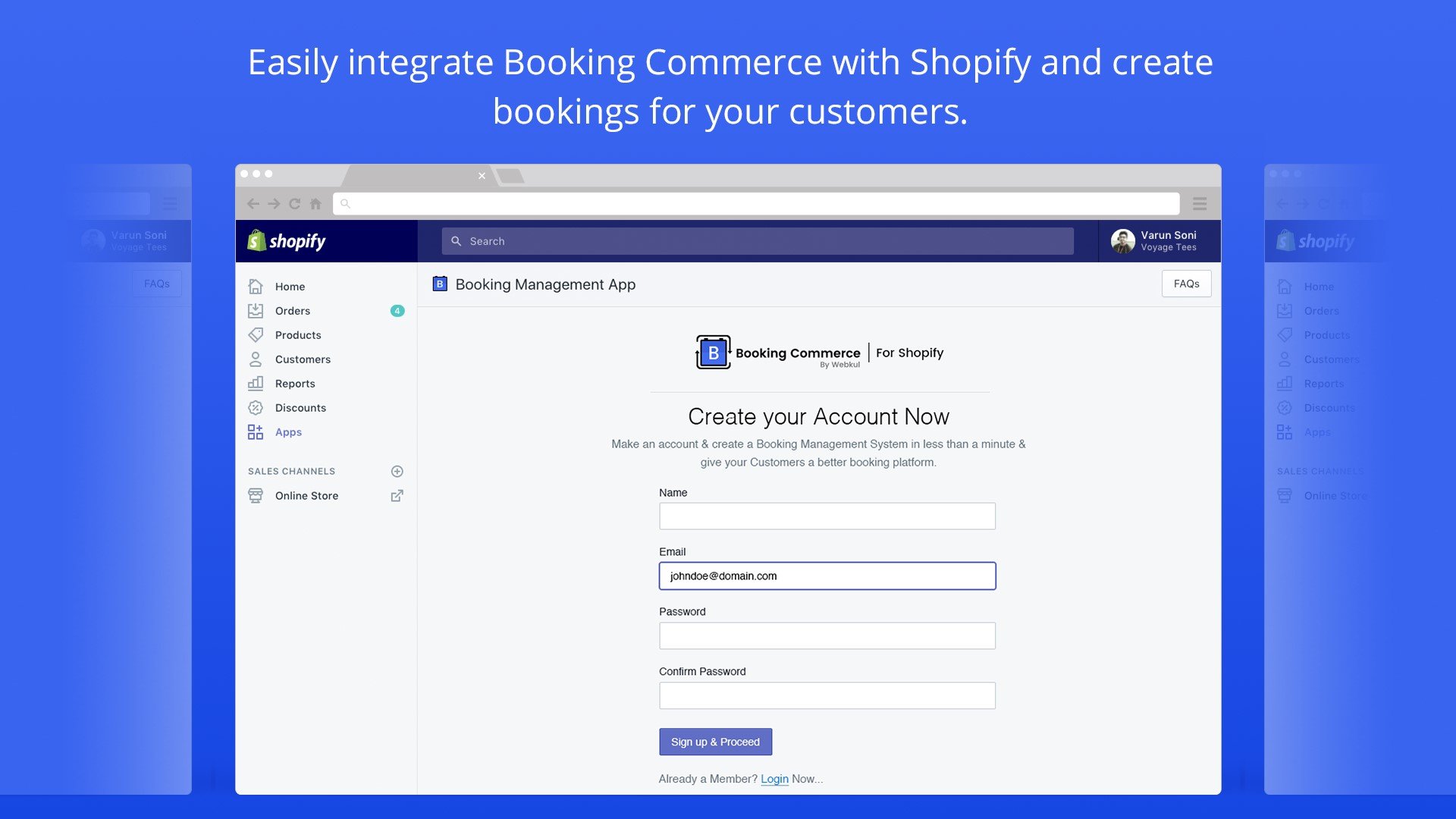Screen dimensions: 1456x819
Task: Open the FAQs button
Action: coord(1186,284)
